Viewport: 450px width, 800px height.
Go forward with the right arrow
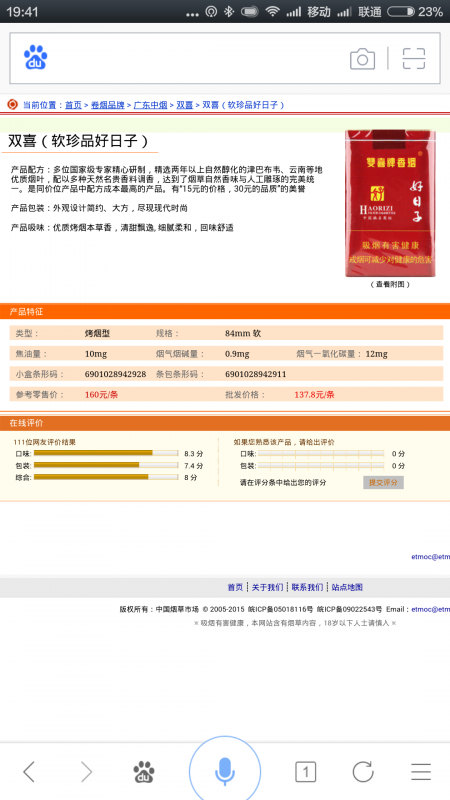[87, 771]
